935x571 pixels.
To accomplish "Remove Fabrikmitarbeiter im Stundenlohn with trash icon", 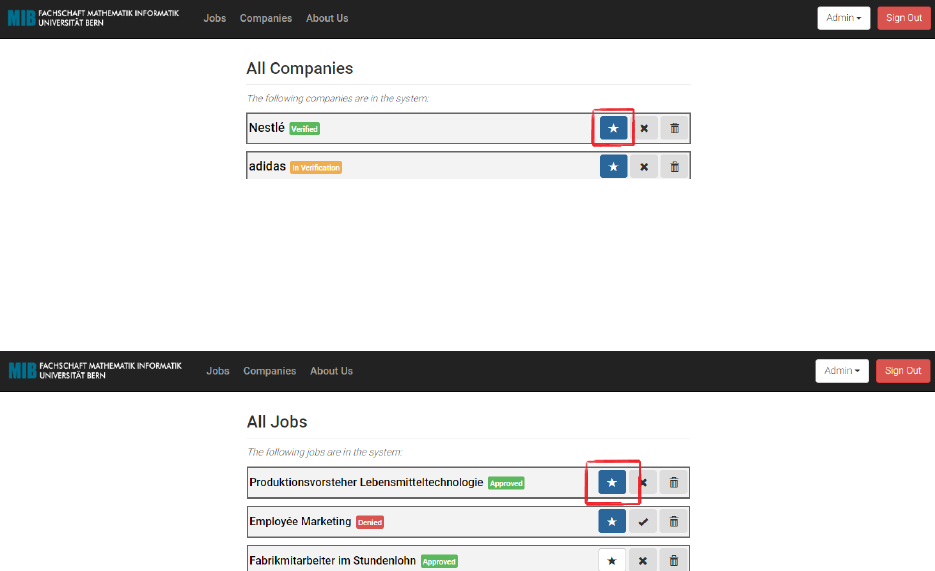I will [x=674, y=560].
